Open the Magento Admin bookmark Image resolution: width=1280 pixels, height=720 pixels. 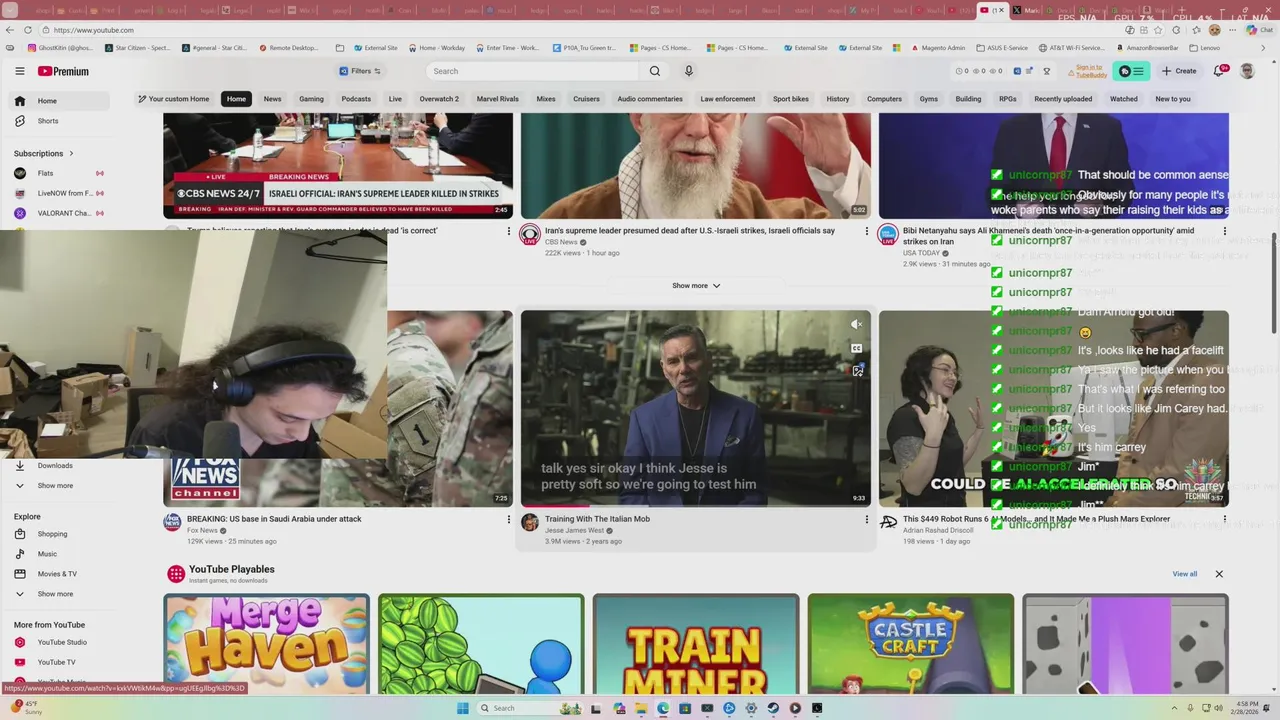click(x=938, y=48)
